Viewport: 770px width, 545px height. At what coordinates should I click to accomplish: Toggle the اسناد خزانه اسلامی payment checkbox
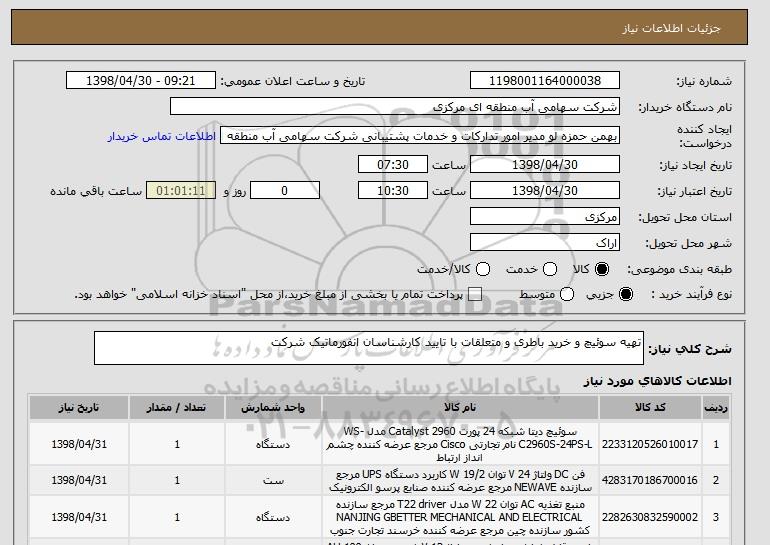[475, 295]
